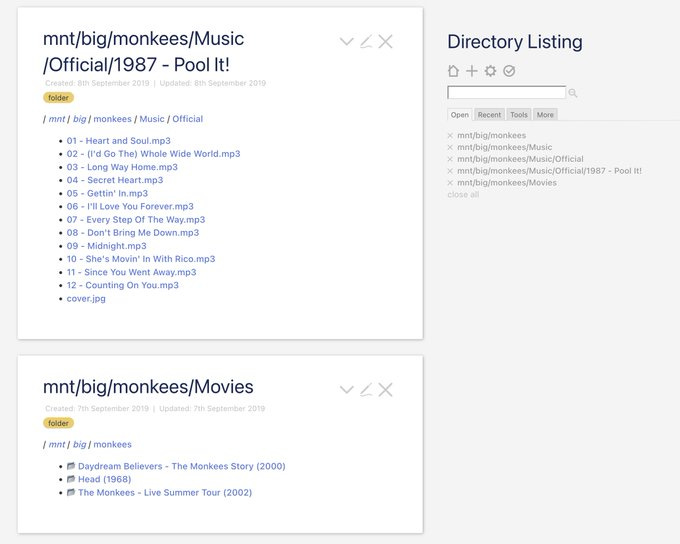
Task: Open the control panel gear icon
Action: pos(490,71)
